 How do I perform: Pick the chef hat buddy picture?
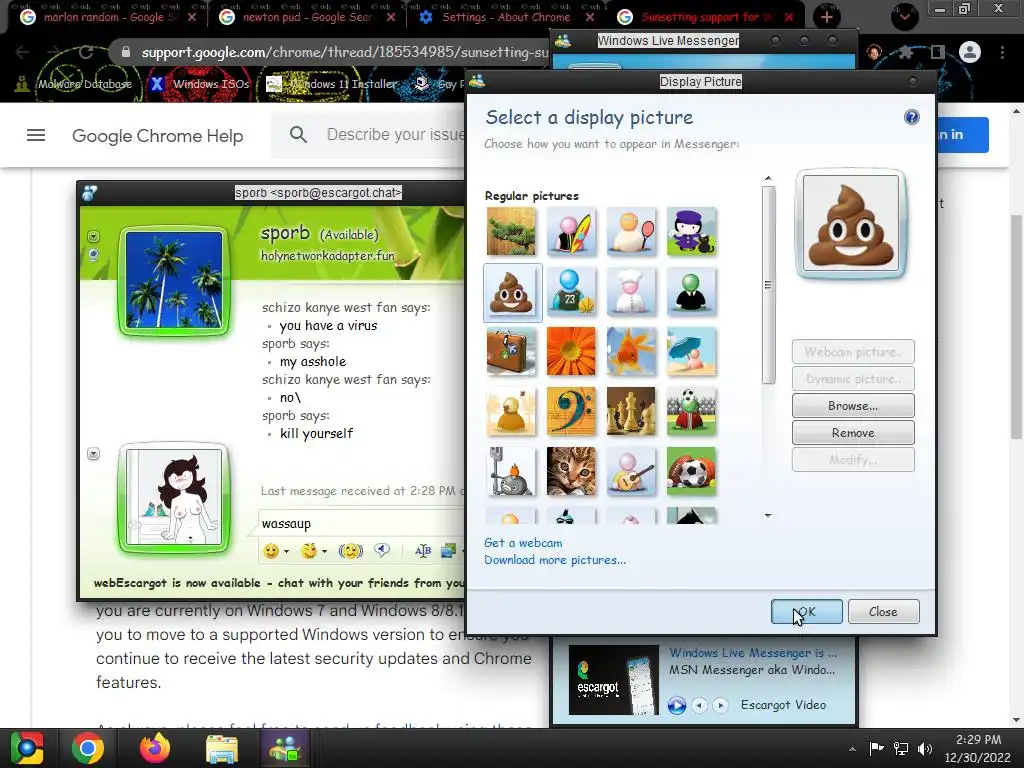coord(631,291)
